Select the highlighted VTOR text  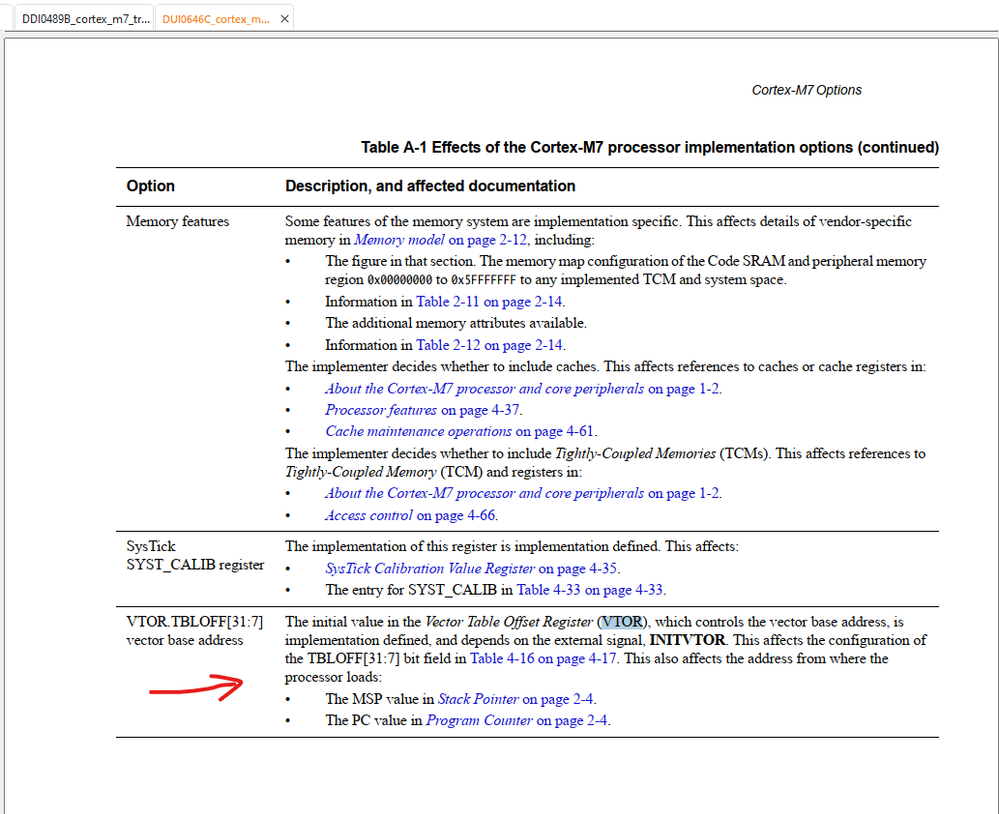pos(620,621)
